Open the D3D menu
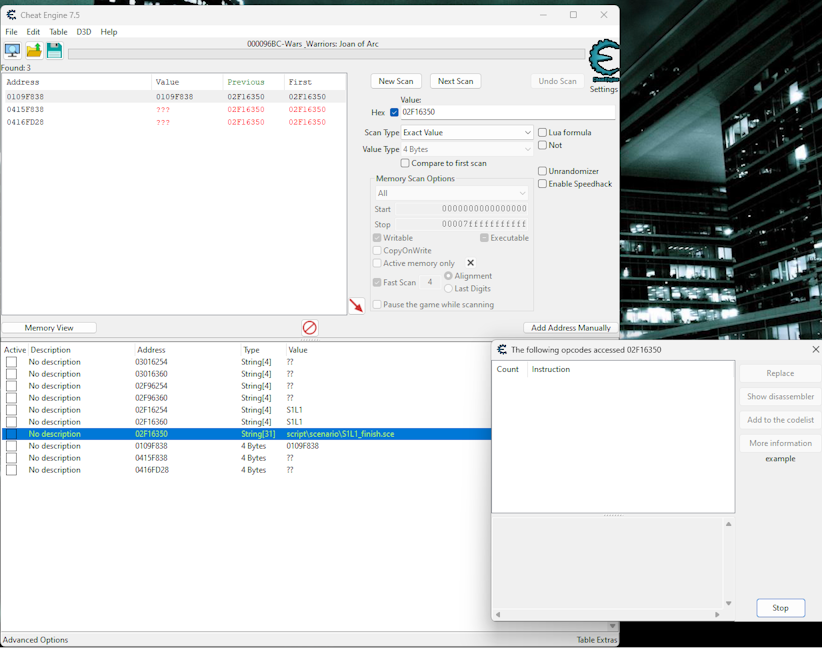Viewport: 822px width, 650px height. pyautogui.click(x=84, y=32)
